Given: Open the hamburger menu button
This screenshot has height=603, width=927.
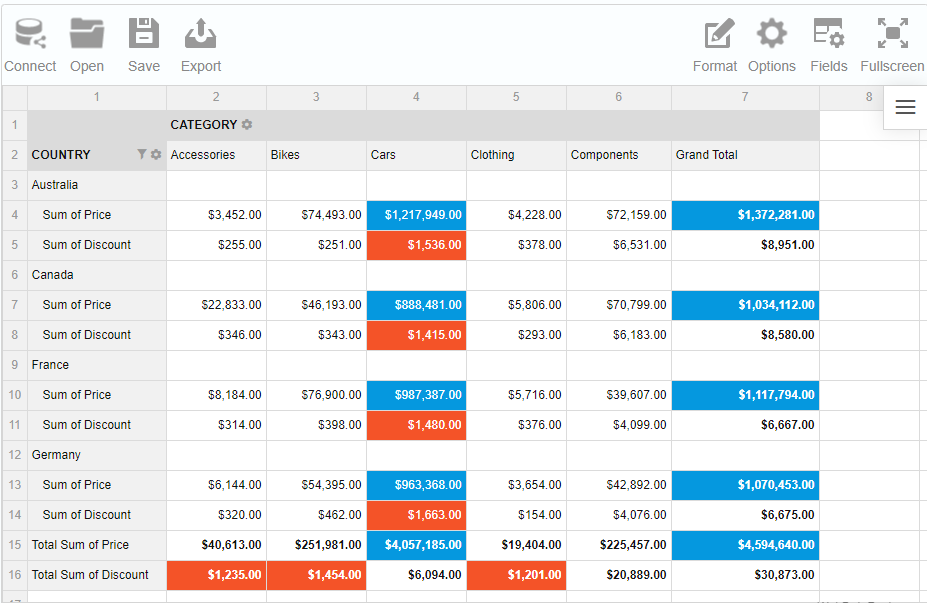Looking at the screenshot, I should tap(905, 108).
